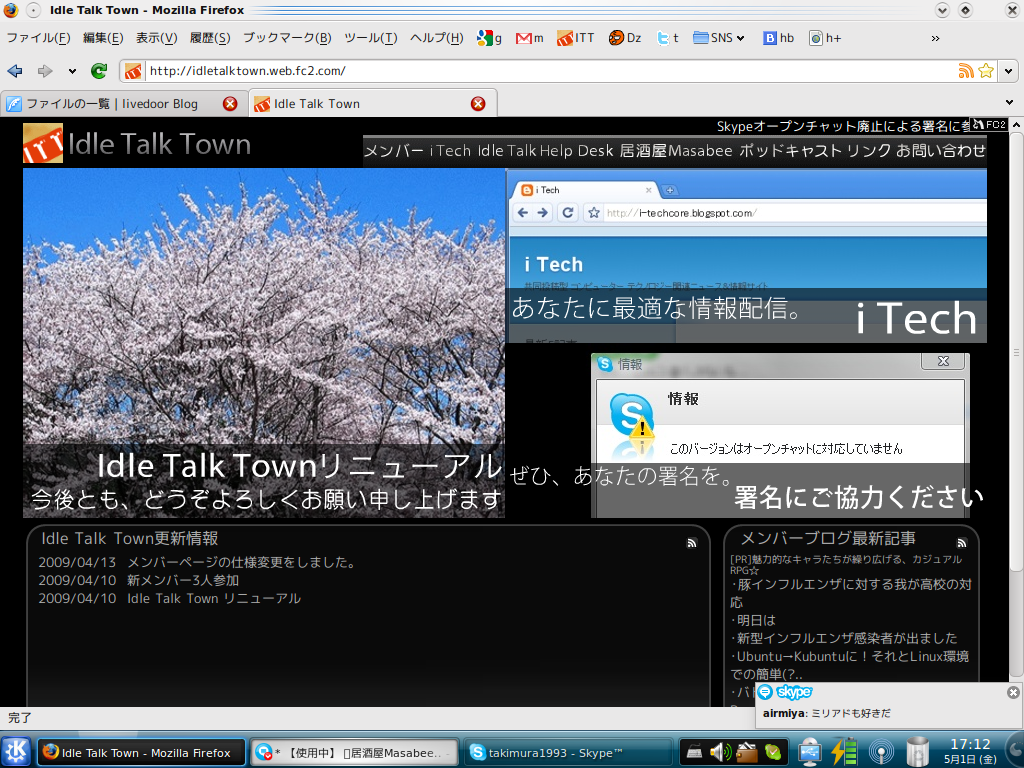1024x768 pixels.
Task: Open the history dropdown beside forward arrow
Action: point(72,71)
